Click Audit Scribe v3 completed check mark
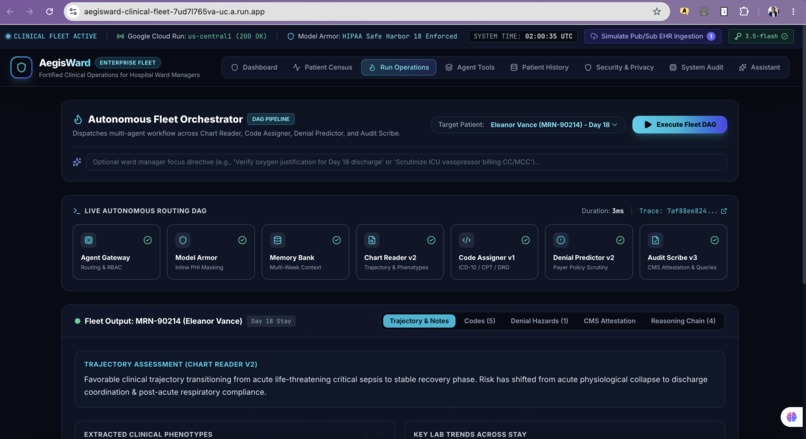806x439 pixels. click(715, 240)
